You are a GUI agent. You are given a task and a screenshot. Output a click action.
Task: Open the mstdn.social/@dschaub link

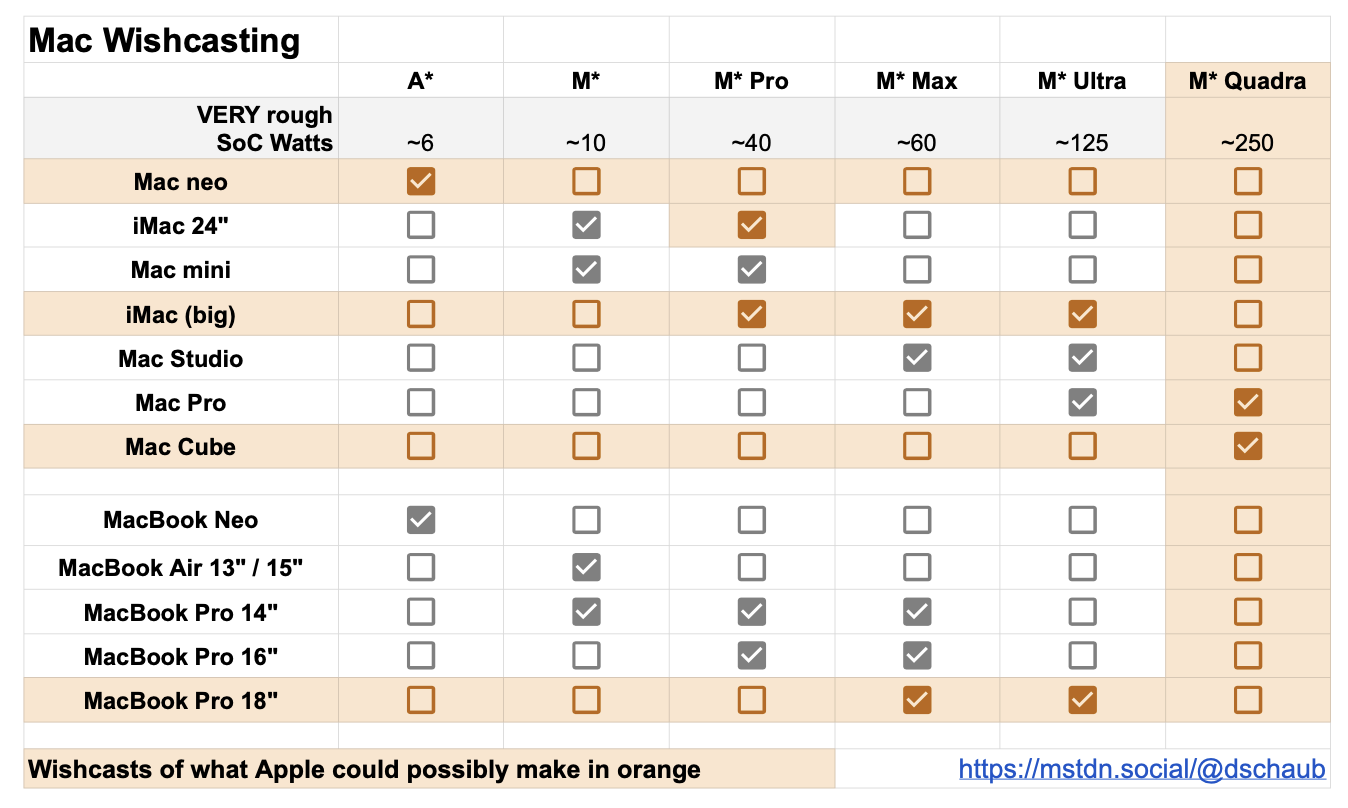coord(1142,769)
